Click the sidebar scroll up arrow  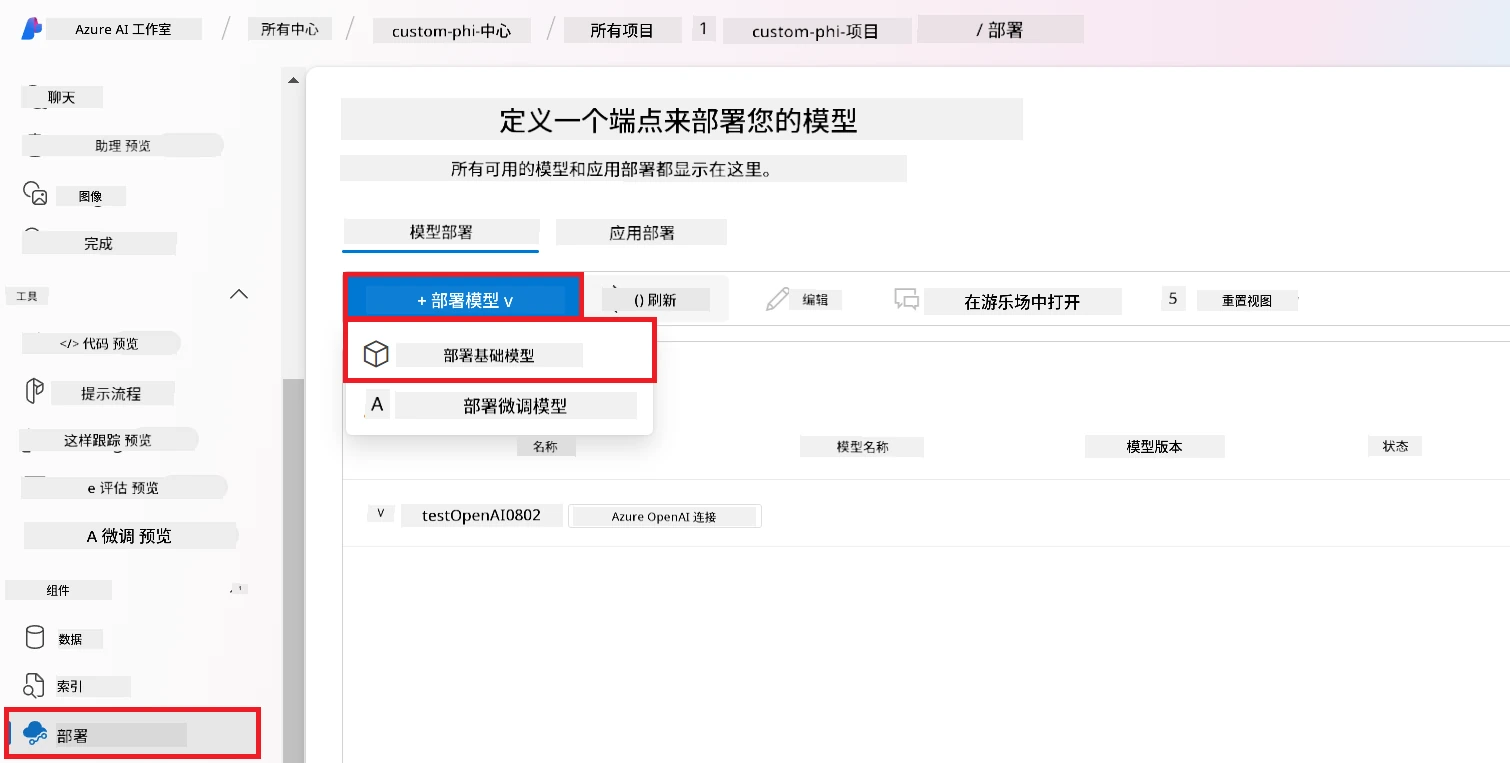[293, 80]
